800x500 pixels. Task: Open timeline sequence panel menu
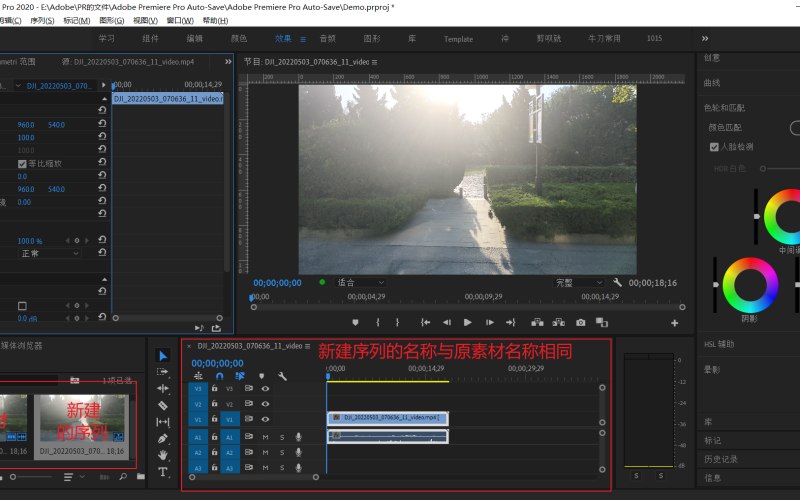click(x=307, y=346)
